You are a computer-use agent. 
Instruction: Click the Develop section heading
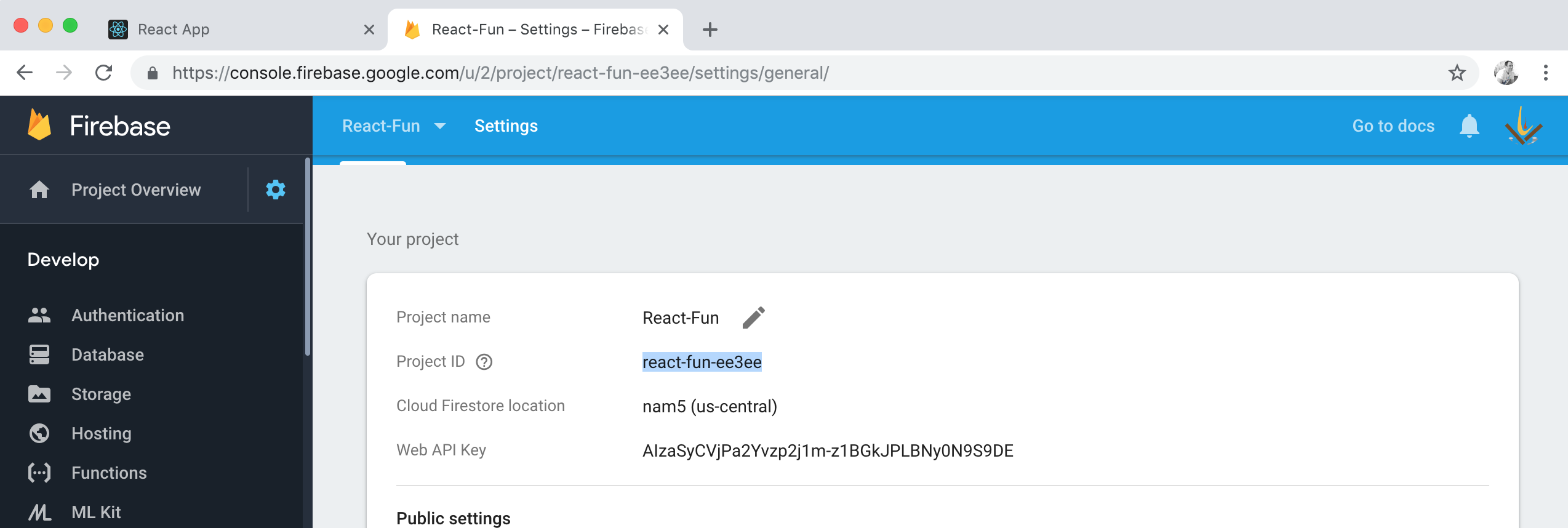tap(63, 260)
